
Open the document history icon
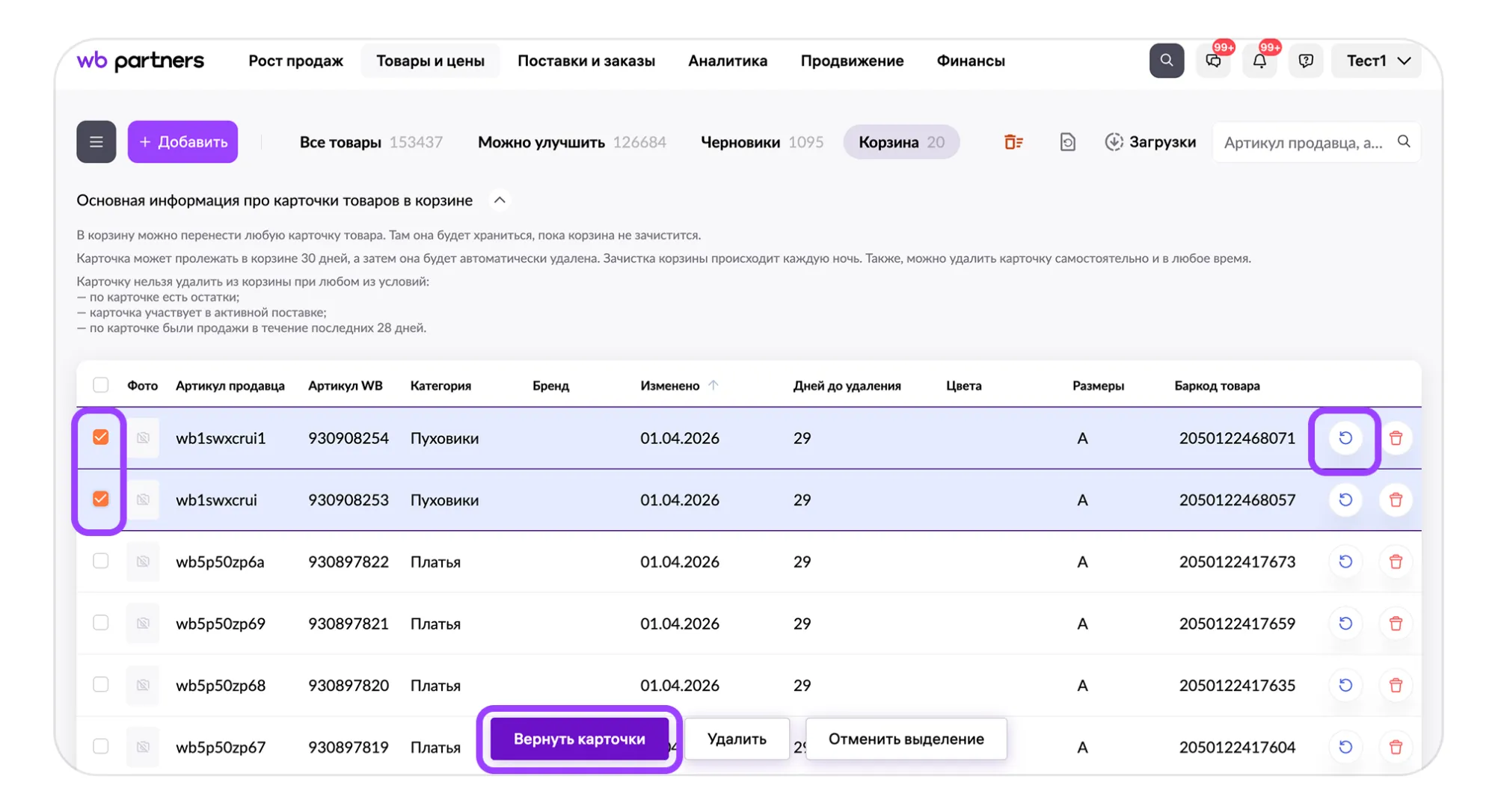1067,141
